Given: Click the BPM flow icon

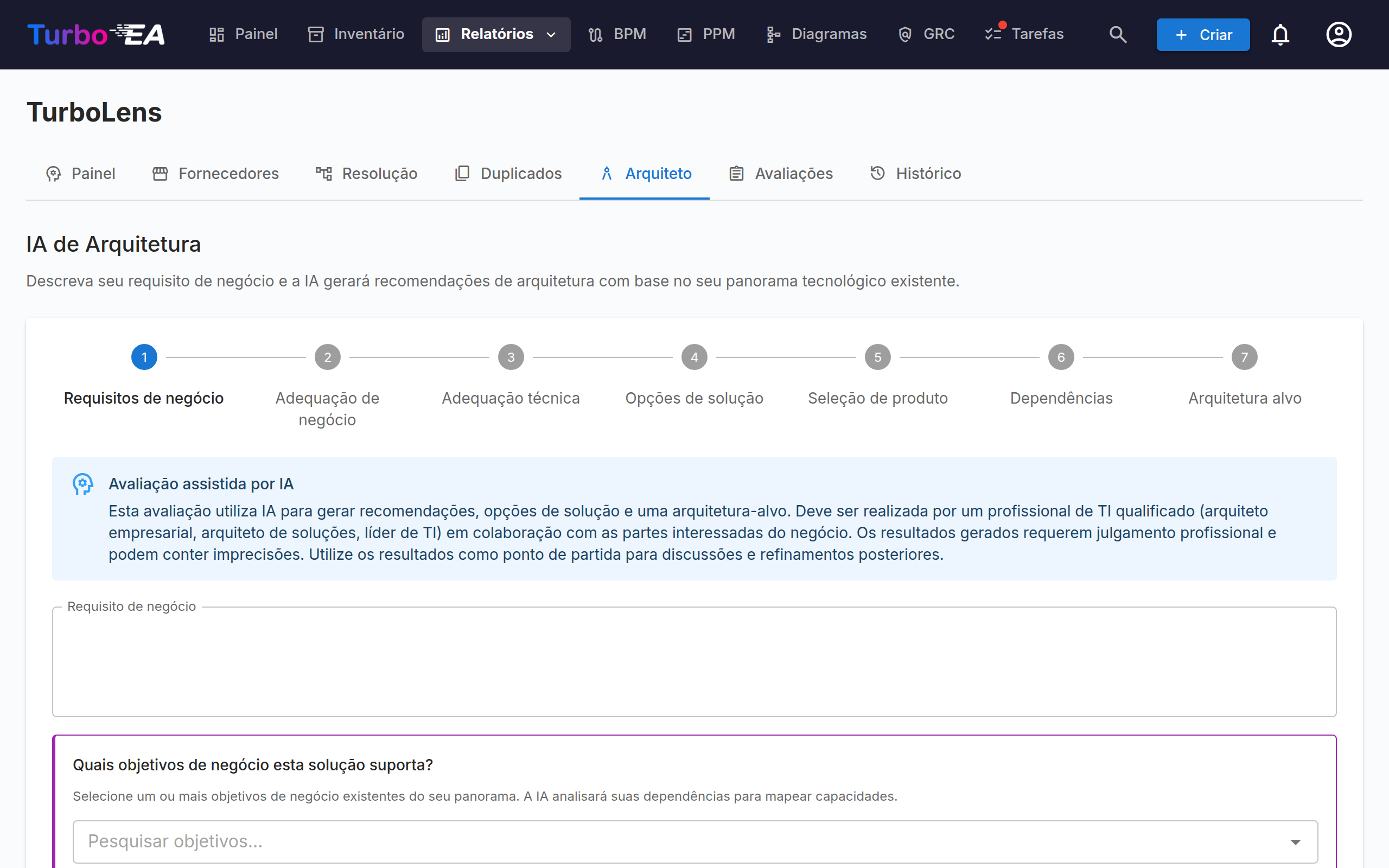Looking at the screenshot, I should click(x=595, y=34).
